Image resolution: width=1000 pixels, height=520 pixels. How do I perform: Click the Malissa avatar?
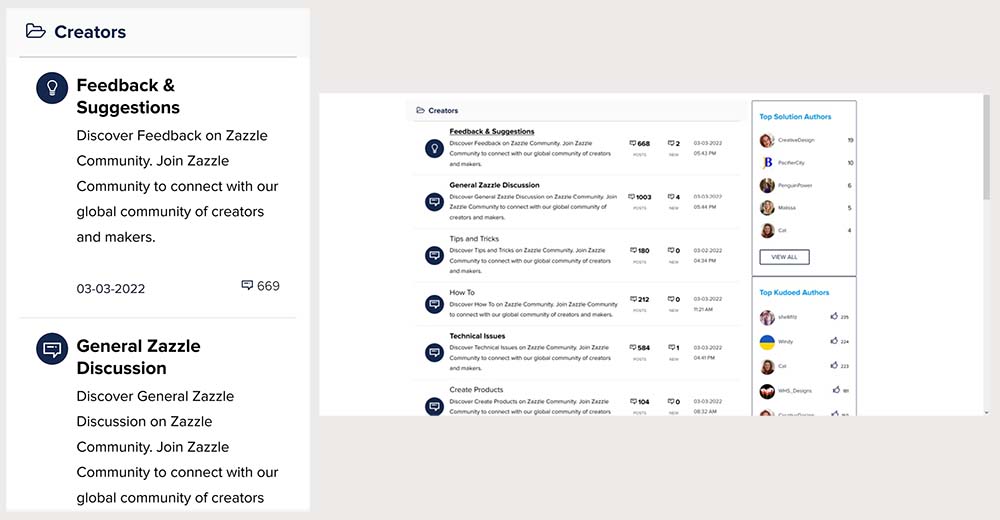pyautogui.click(x=767, y=208)
